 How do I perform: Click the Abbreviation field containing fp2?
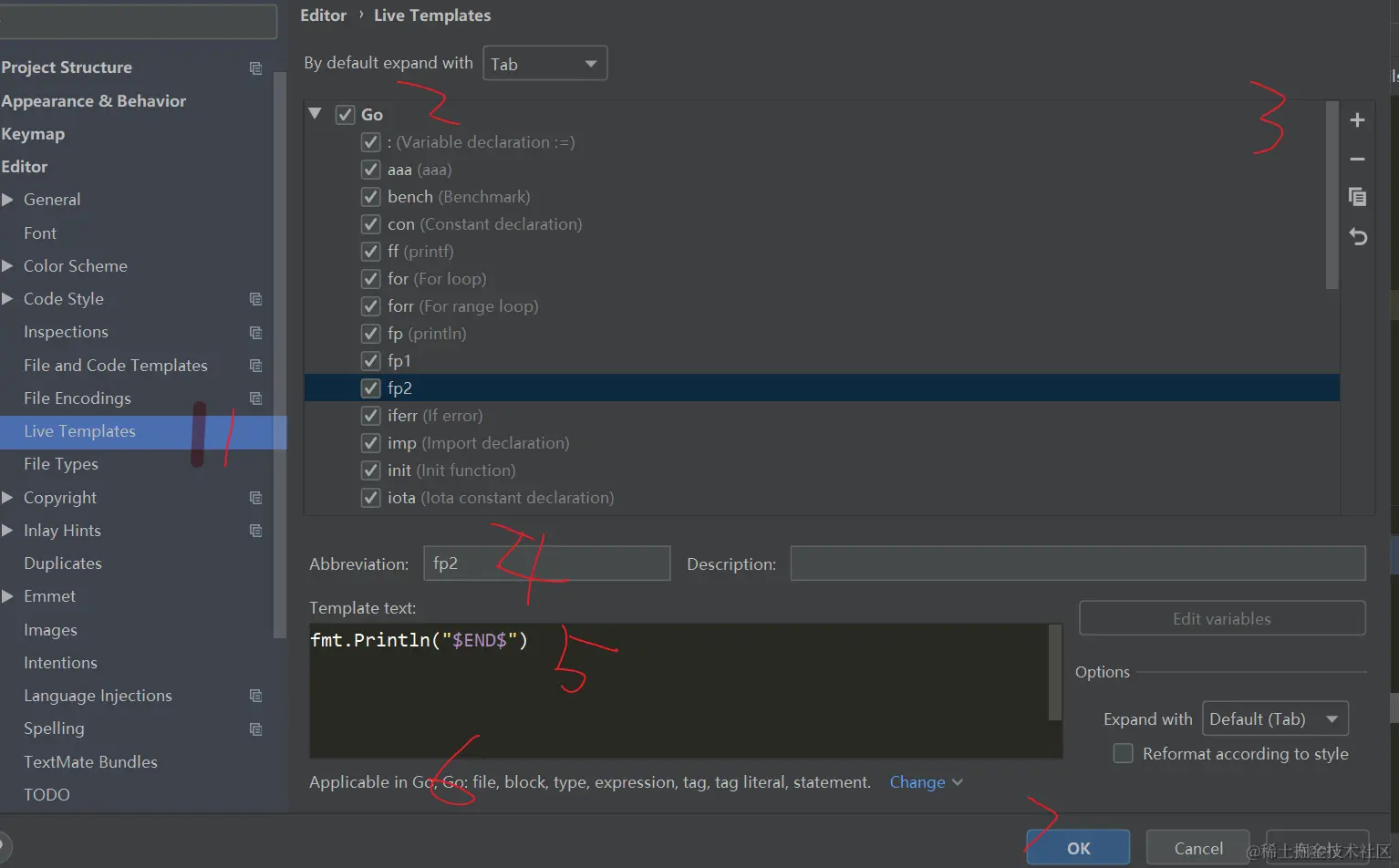[547, 563]
